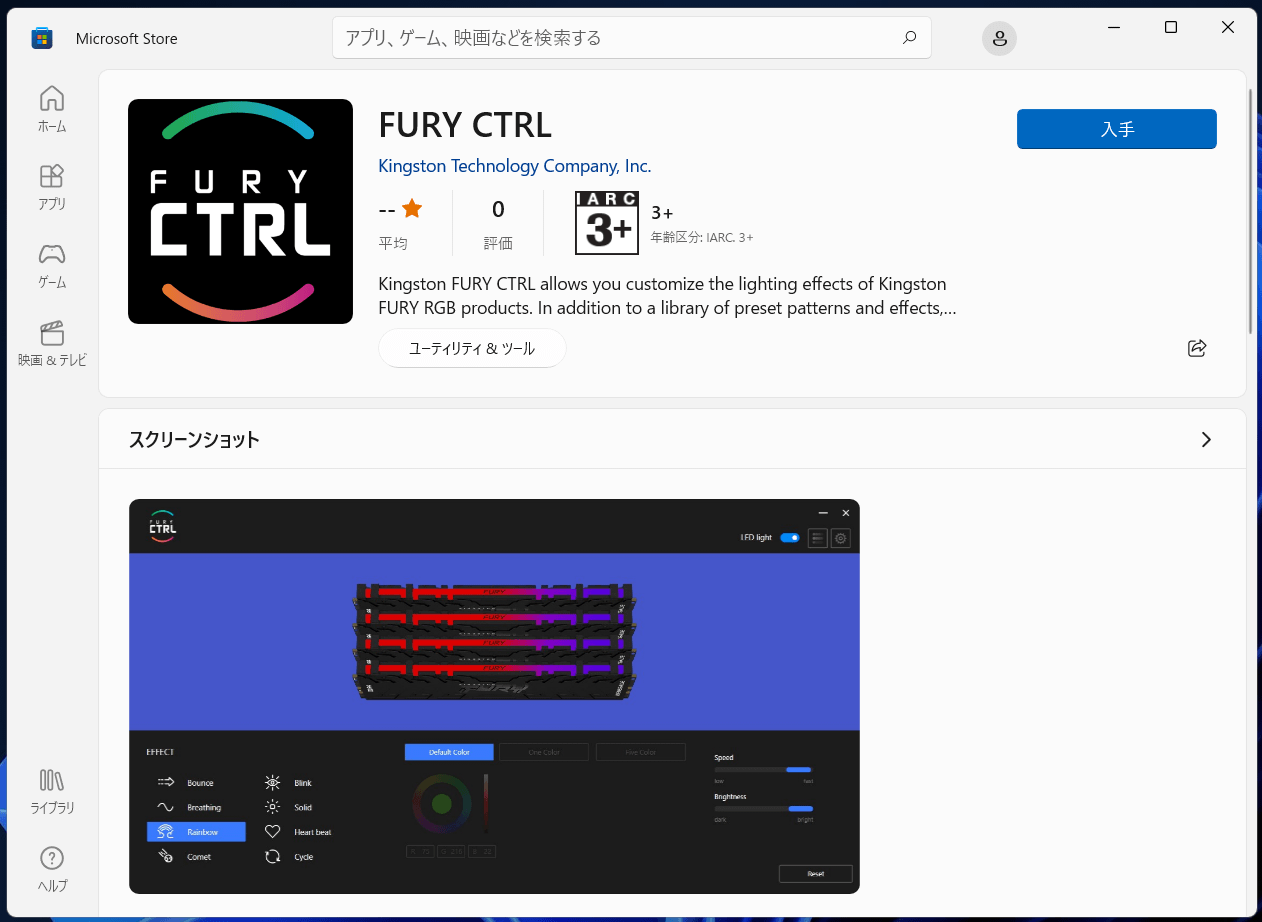The width and height of the screenshot is (1262, 922).
Task: Click the orange rating star
Action: click(412, 208)
